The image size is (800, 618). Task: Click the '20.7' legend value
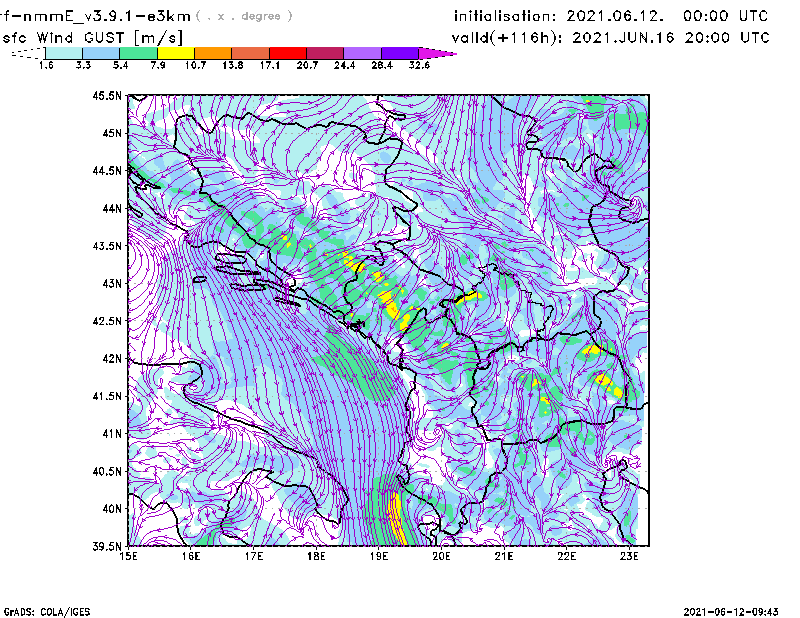point(307,65)
